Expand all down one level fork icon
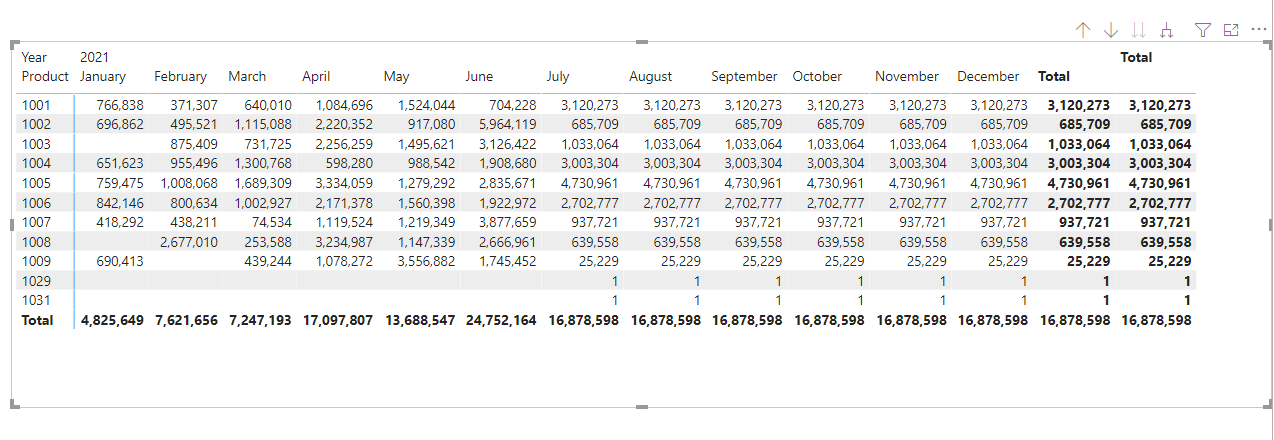Viewport: 1274px width, 440px height. tap(1166, 30)
